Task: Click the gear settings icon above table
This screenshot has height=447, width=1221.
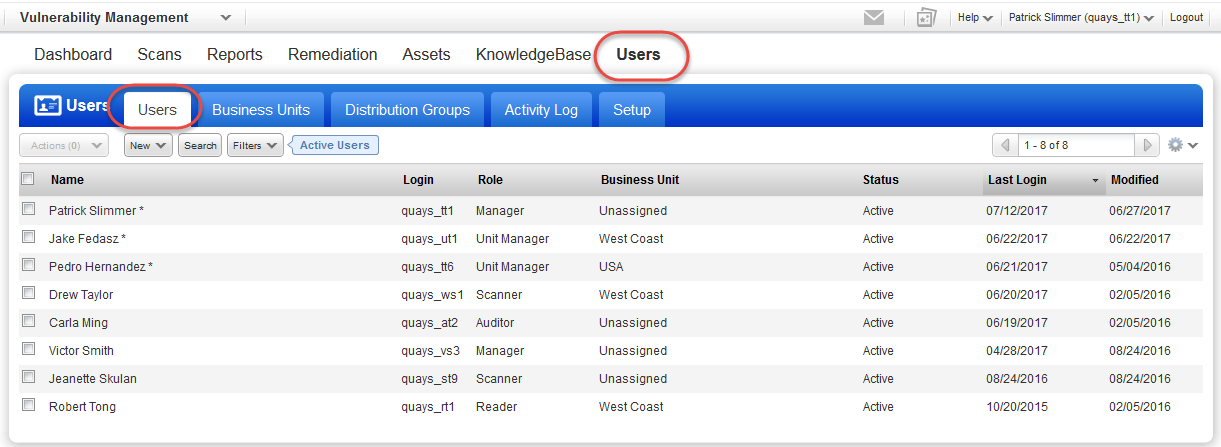Action: [x=1176, y=145]
